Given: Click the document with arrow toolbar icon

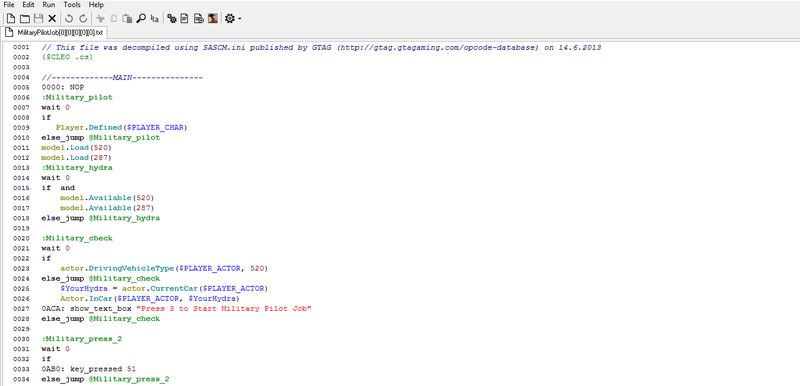Looking at the screenshot, I should (199, 18).
